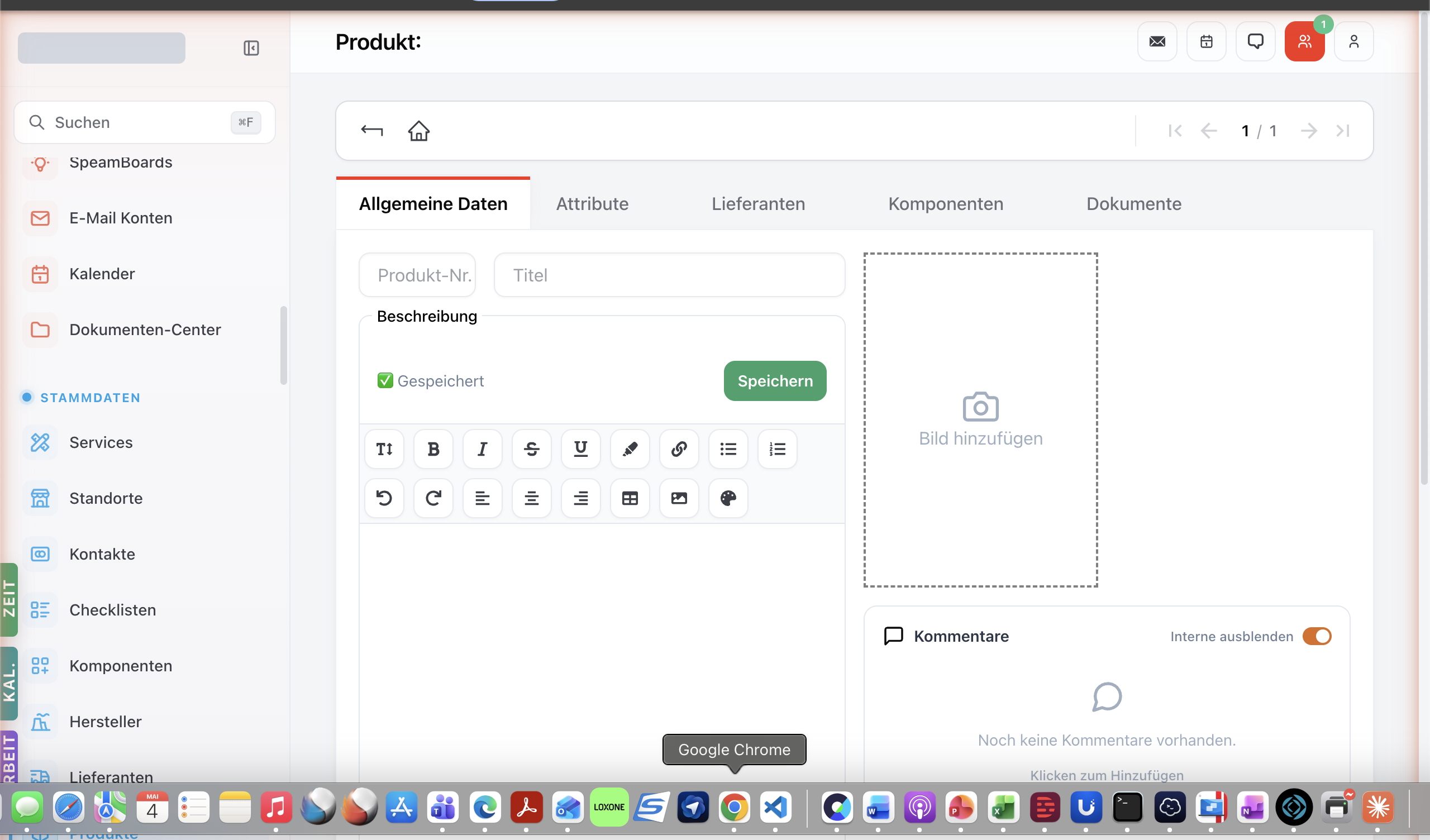The height and width of the screenshot is (840, 1430).
Task: Open the user profile icon
Action: [x=1354, y=41]
